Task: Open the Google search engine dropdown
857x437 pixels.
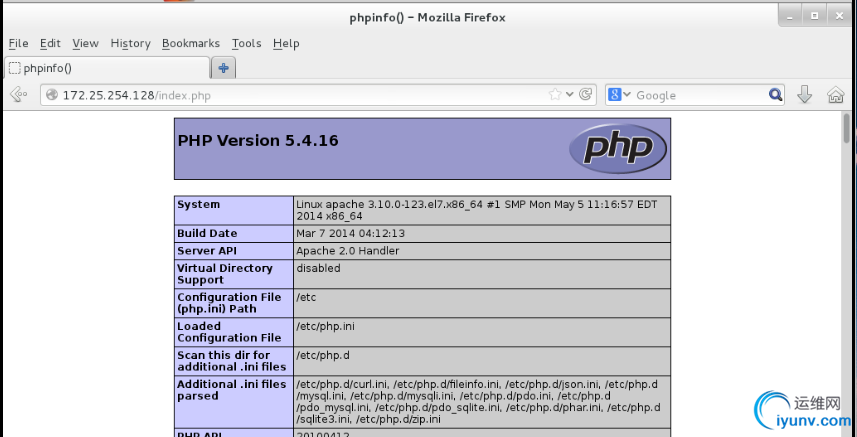Action: tap(619, 95)
